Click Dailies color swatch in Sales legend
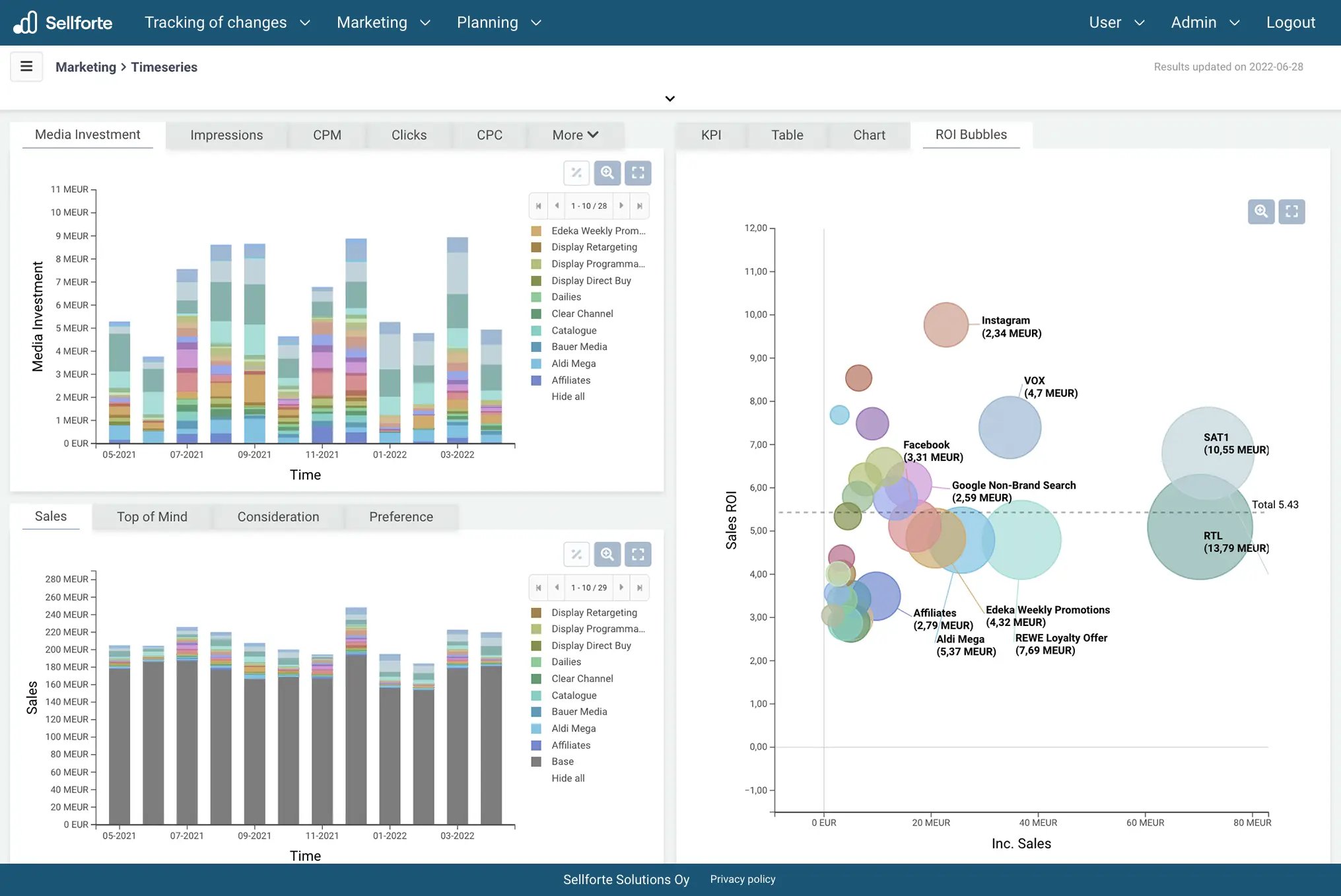The width and height of the screenshot is (1341, 896). coord(536,662)
